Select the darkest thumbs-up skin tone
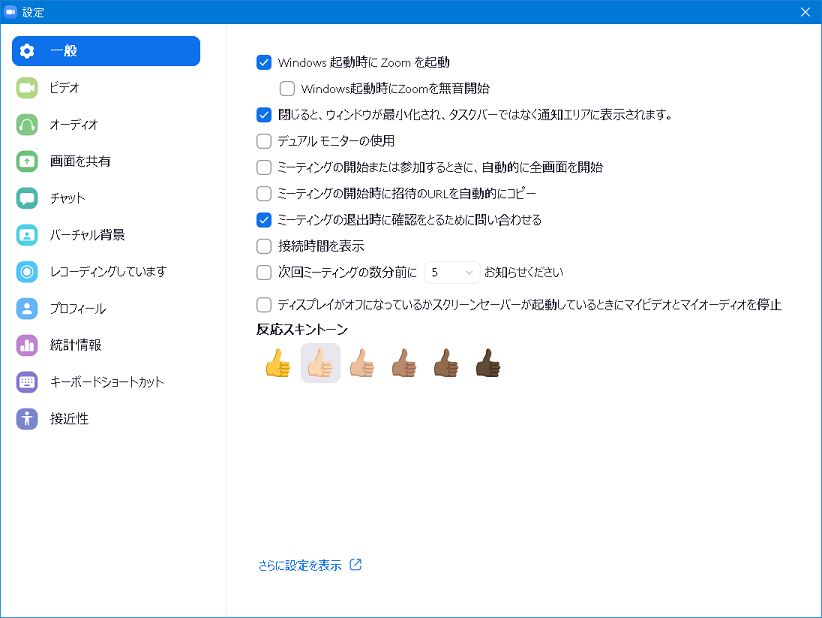This screenshot has width=822, height=618. (488, 363)
